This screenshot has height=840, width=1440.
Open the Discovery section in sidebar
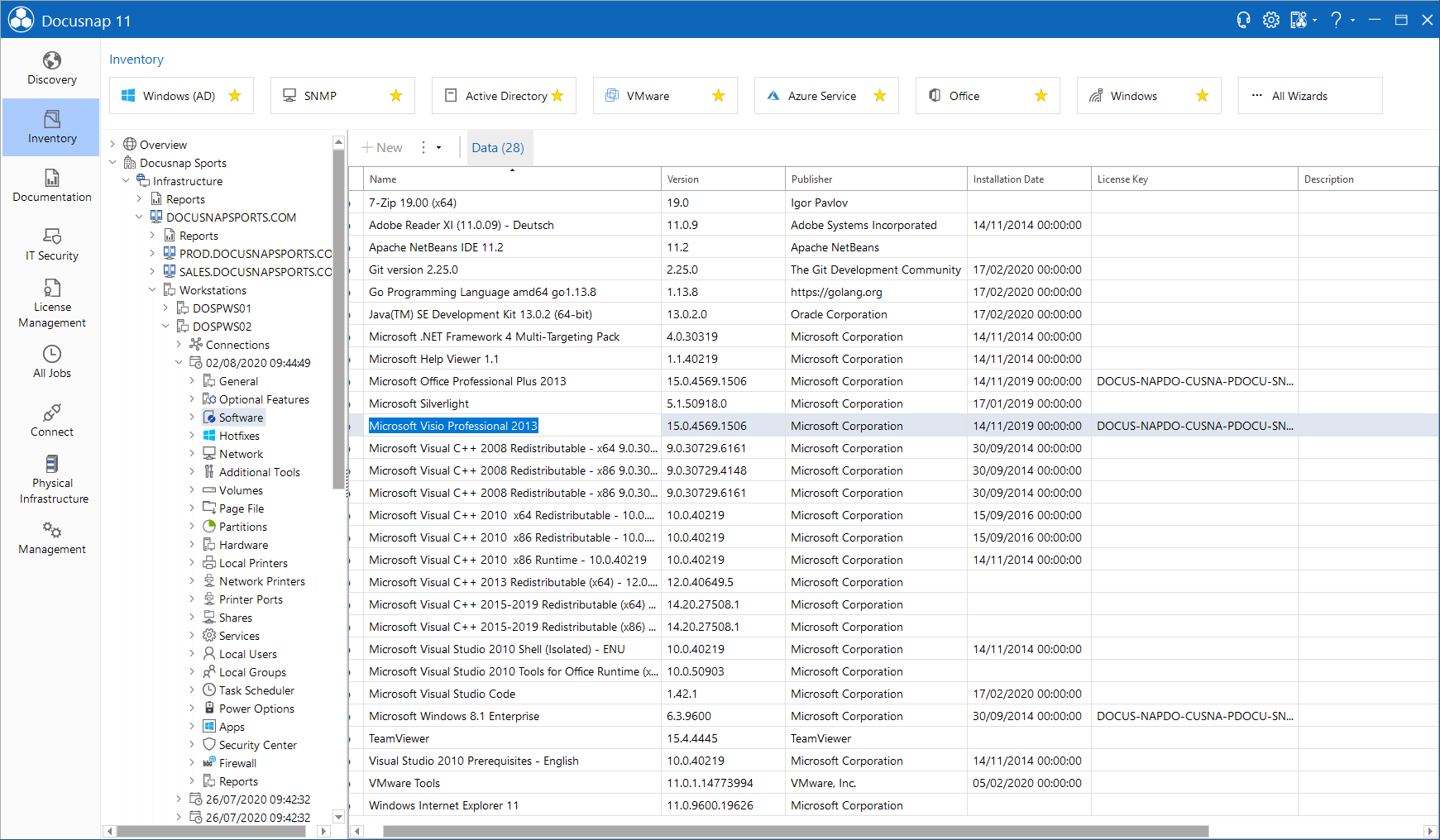point(51,69)
